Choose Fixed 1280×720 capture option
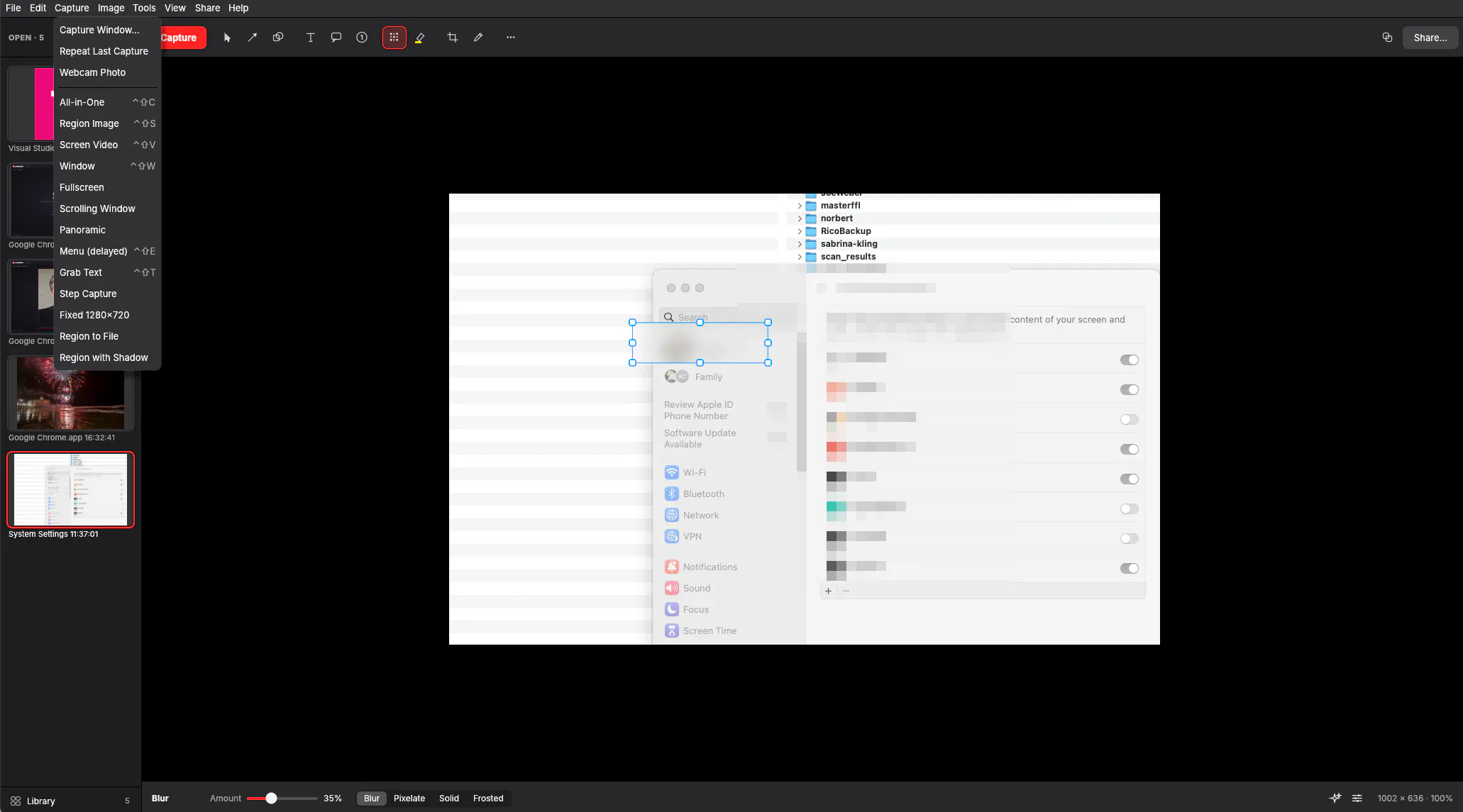1463x812 pixels. click(108, 315)
